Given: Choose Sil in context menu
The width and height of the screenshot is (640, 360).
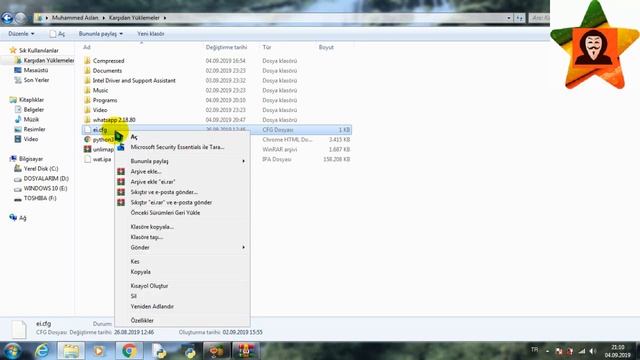Looking at the screenshot, I should [133, 296].
